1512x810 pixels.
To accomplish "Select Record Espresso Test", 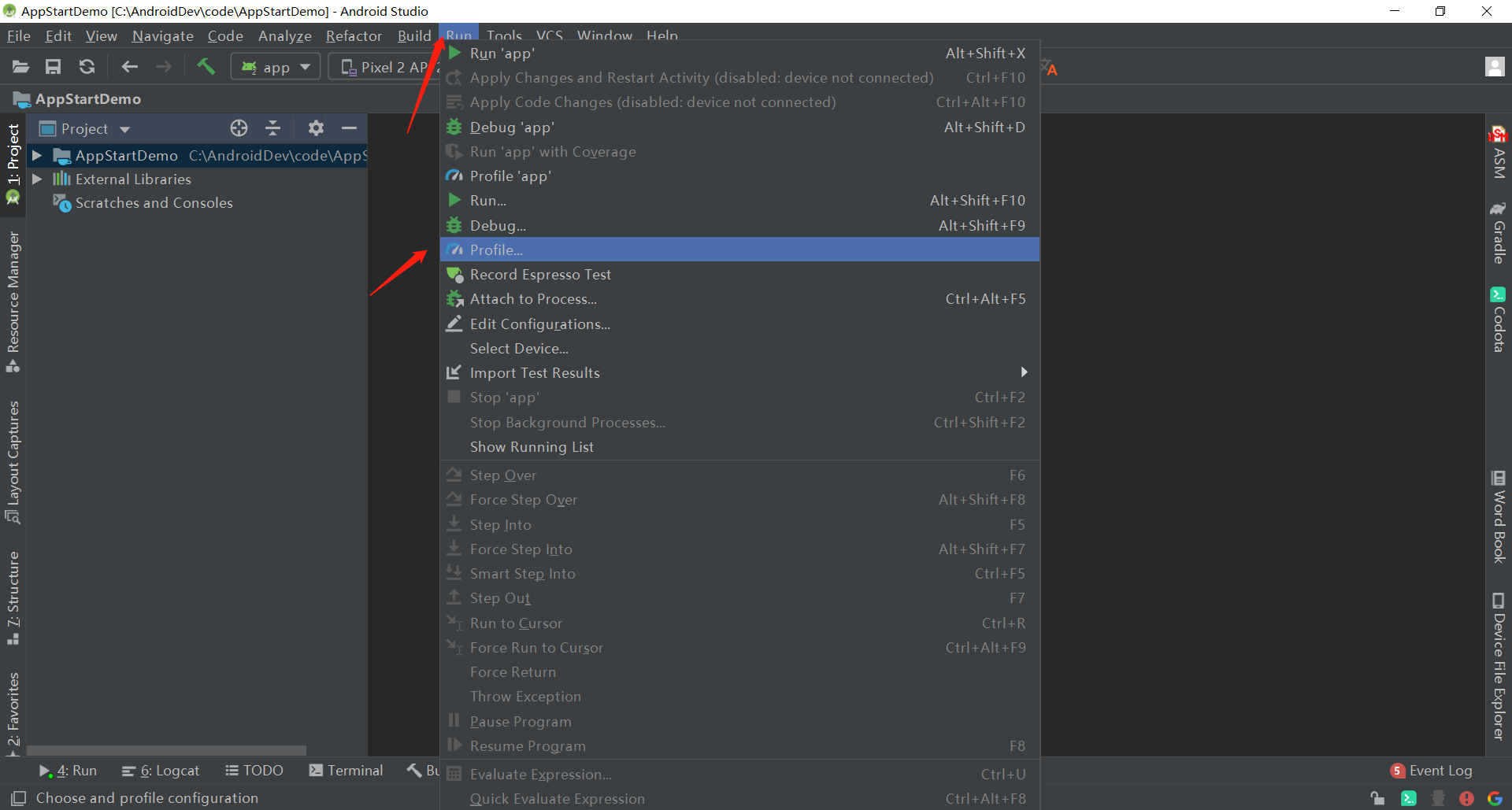I will (x=739, y=275).
